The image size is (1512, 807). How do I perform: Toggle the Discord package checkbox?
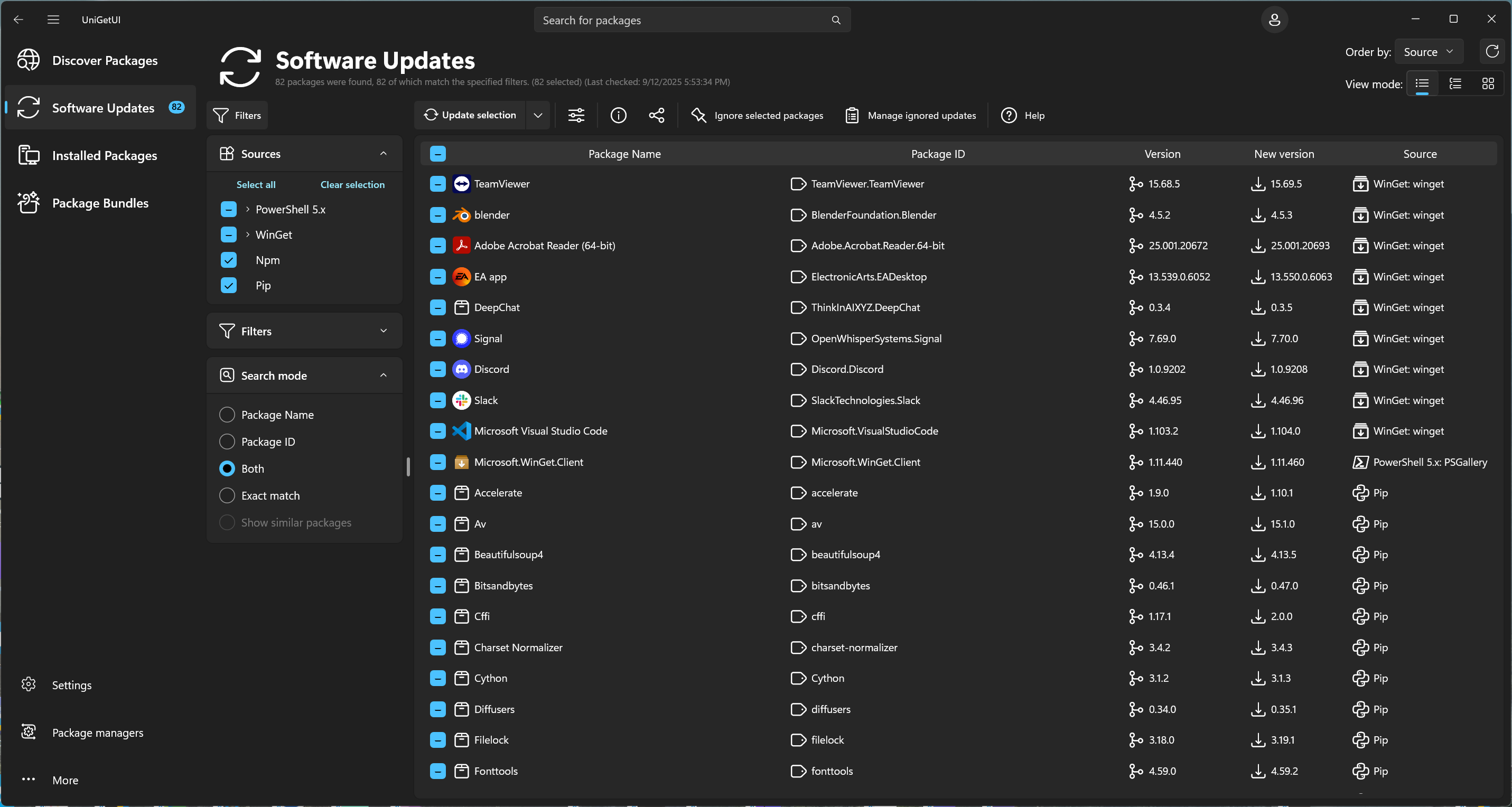pyautogui.click(x=437, y=369)
